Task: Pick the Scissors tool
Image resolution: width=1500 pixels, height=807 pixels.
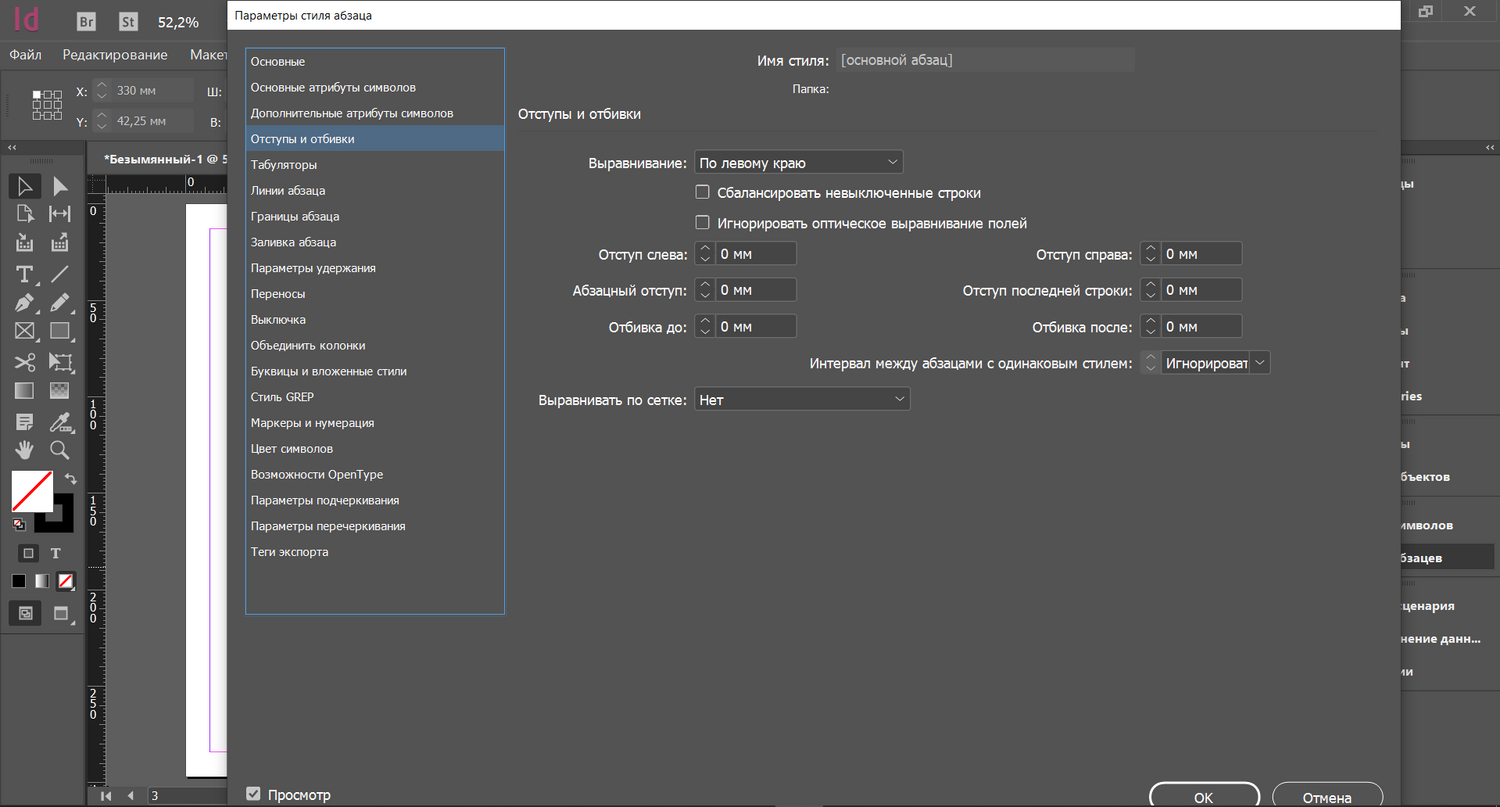Action: (25, 362)
